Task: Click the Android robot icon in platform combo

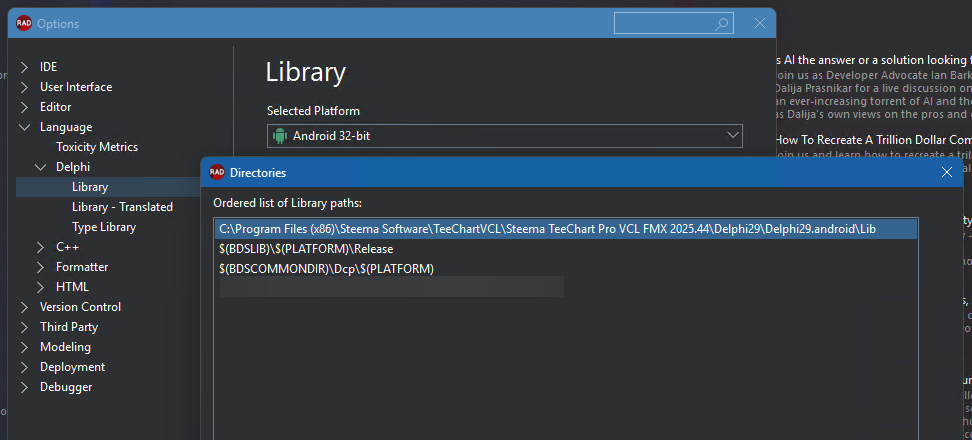Action: pos(280,136)
